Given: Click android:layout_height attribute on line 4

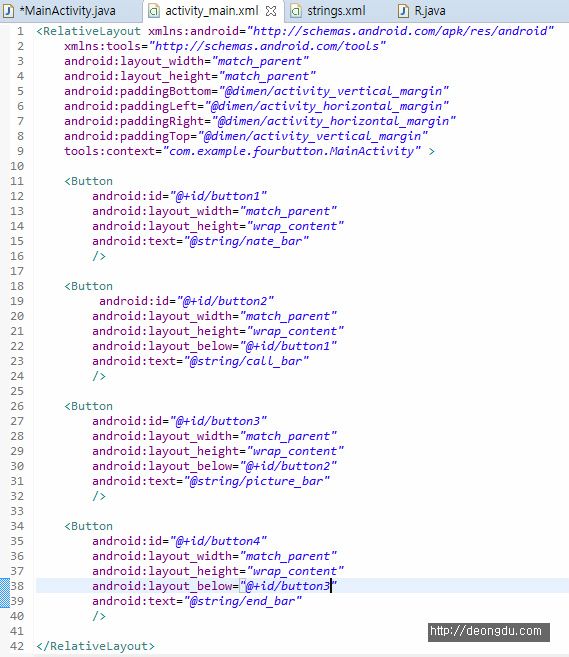Looking at the screenshot, I should [x=137, y=76].
